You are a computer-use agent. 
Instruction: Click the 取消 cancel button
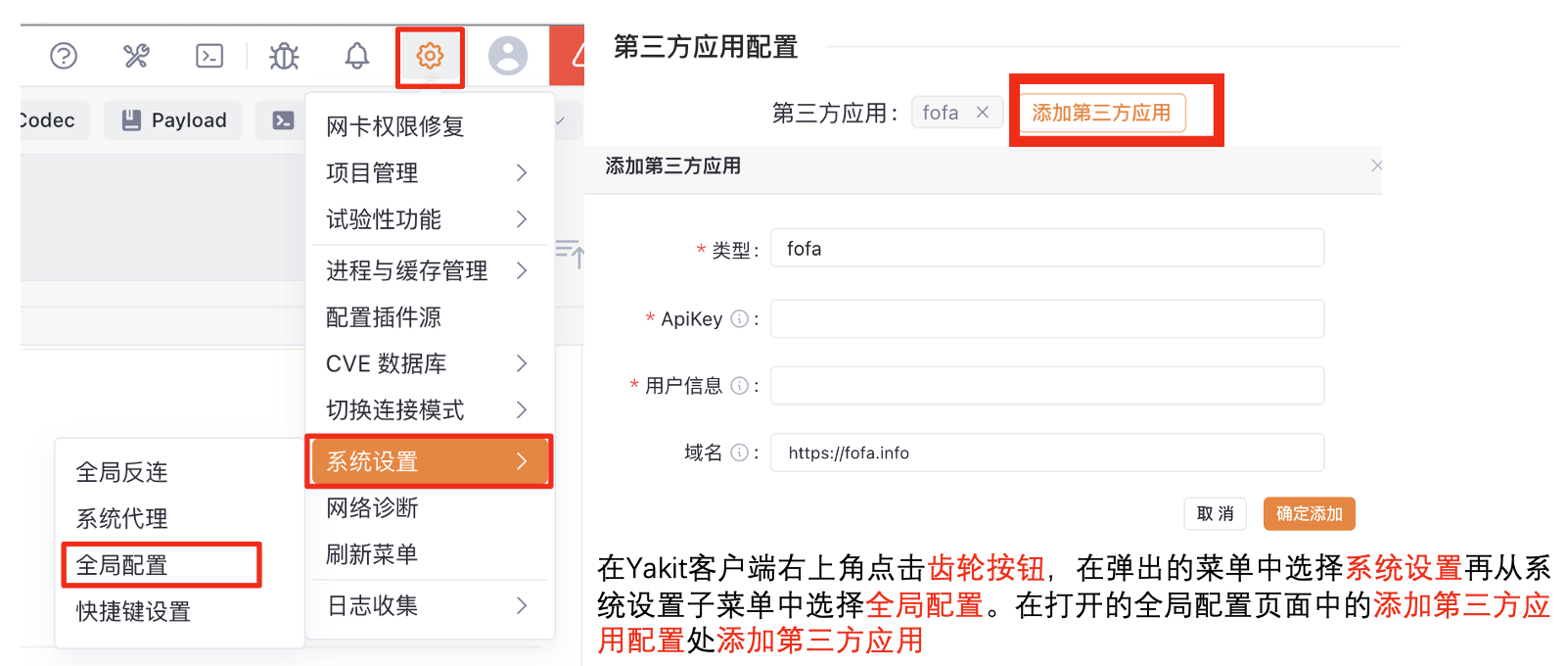pos(1216,513)
